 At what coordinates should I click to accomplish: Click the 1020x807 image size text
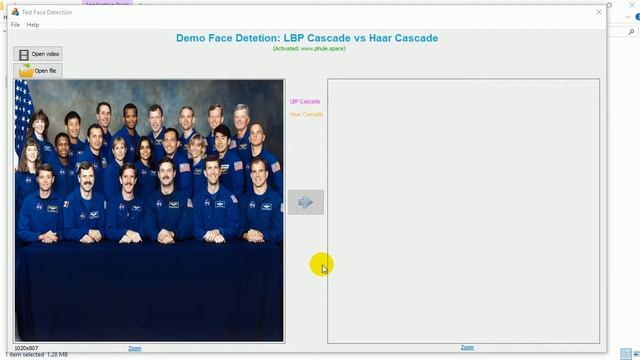pos(26,348)
